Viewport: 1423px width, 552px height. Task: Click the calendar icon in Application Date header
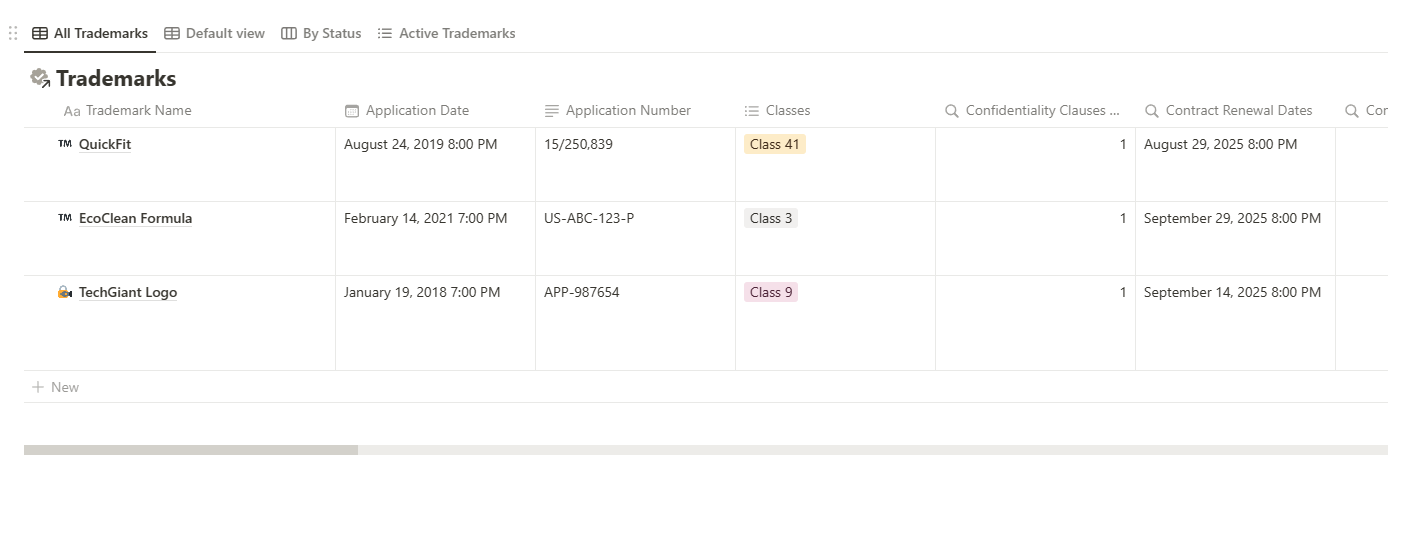[x=351, y=111]
